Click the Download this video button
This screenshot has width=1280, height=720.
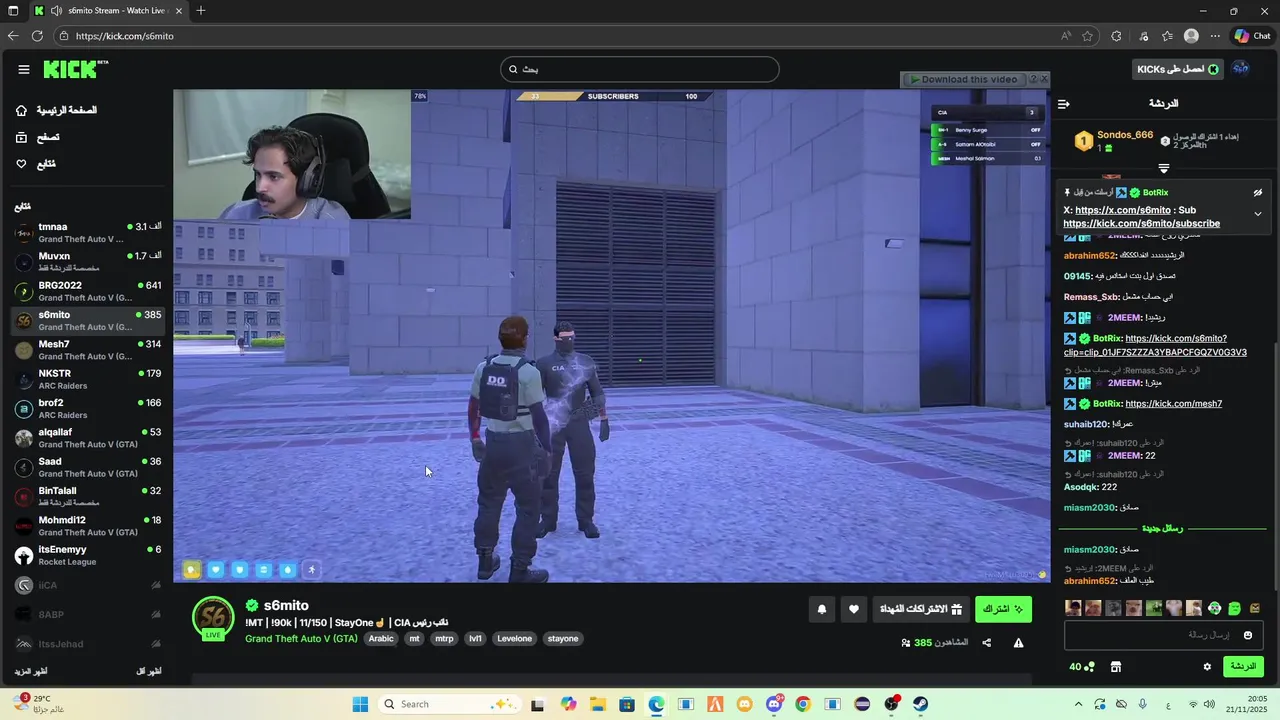tap(963, 79)
